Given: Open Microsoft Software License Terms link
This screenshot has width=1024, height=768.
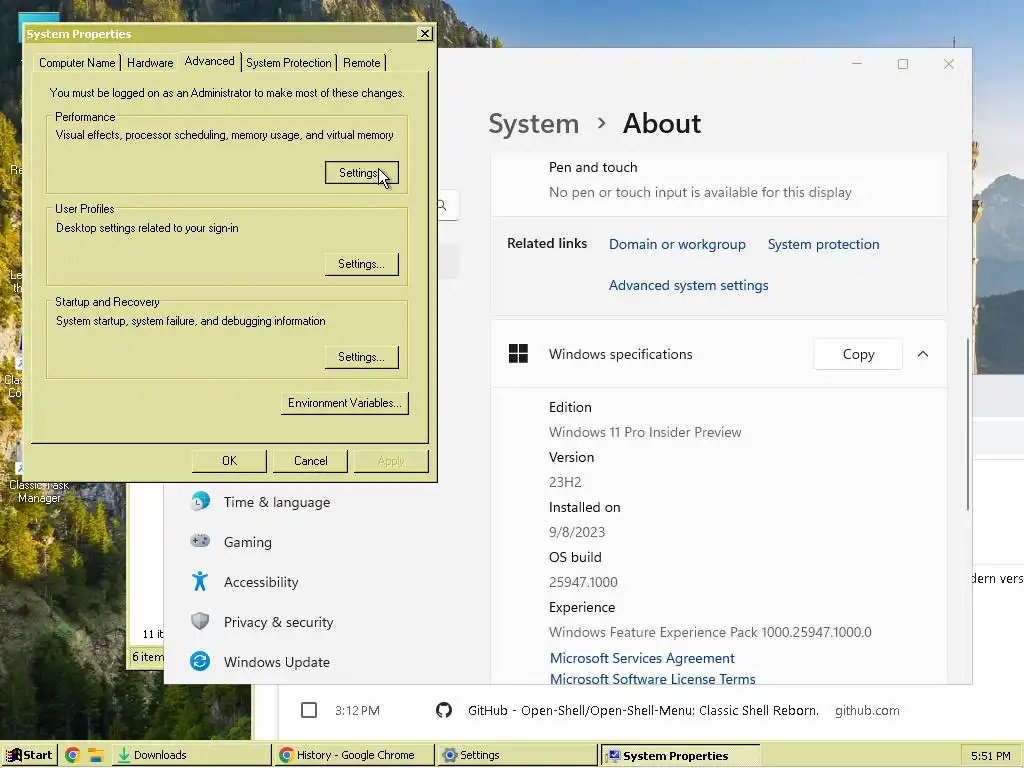Looking at the screenshot, I should [x=652, y=679].
